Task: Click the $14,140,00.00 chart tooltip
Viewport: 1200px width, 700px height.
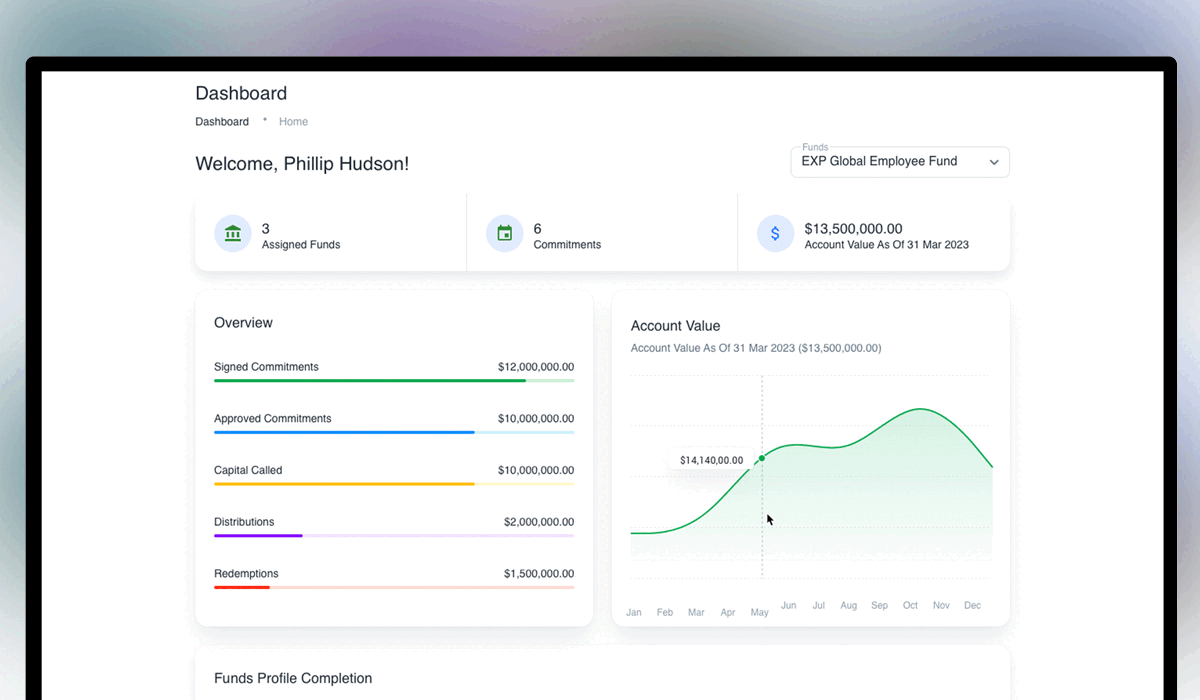Action: (x=712, y=461)
